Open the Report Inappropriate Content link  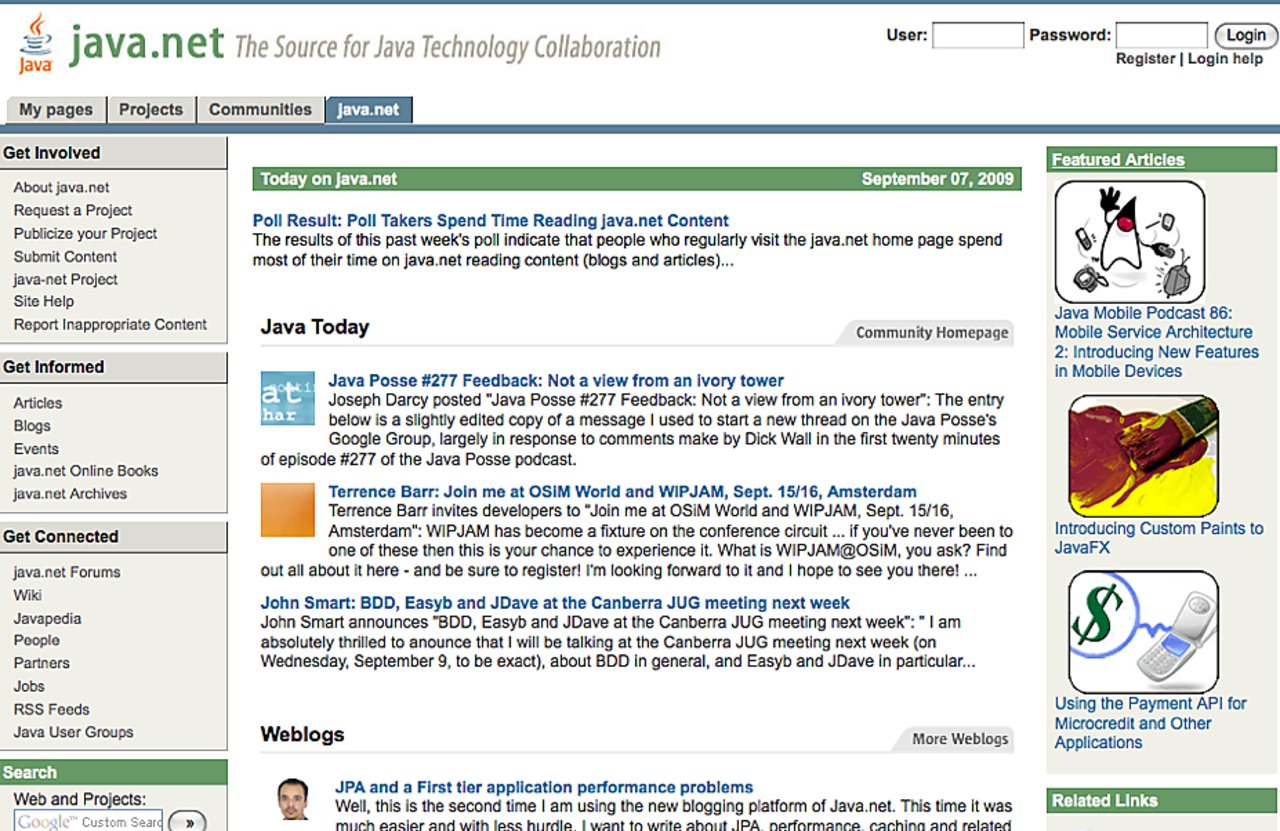110,324
